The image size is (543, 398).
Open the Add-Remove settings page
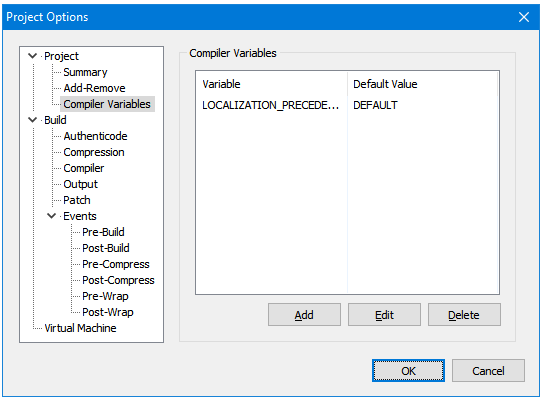point(94,88)
